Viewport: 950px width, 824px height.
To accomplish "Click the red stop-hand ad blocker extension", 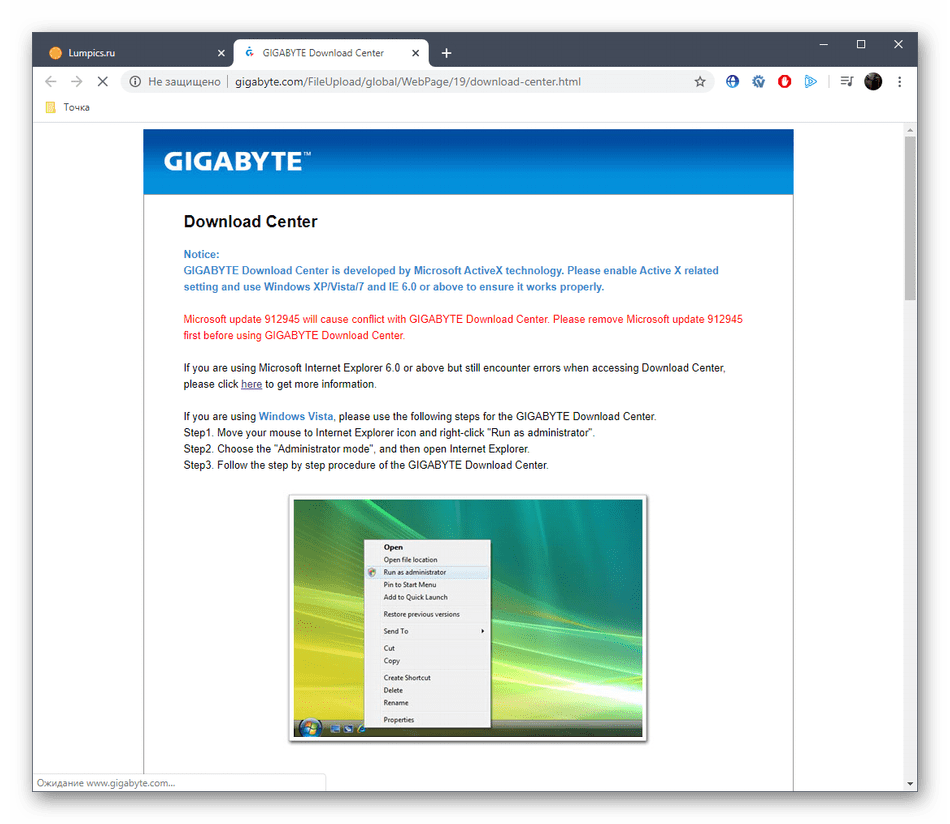I will (785, 82).
